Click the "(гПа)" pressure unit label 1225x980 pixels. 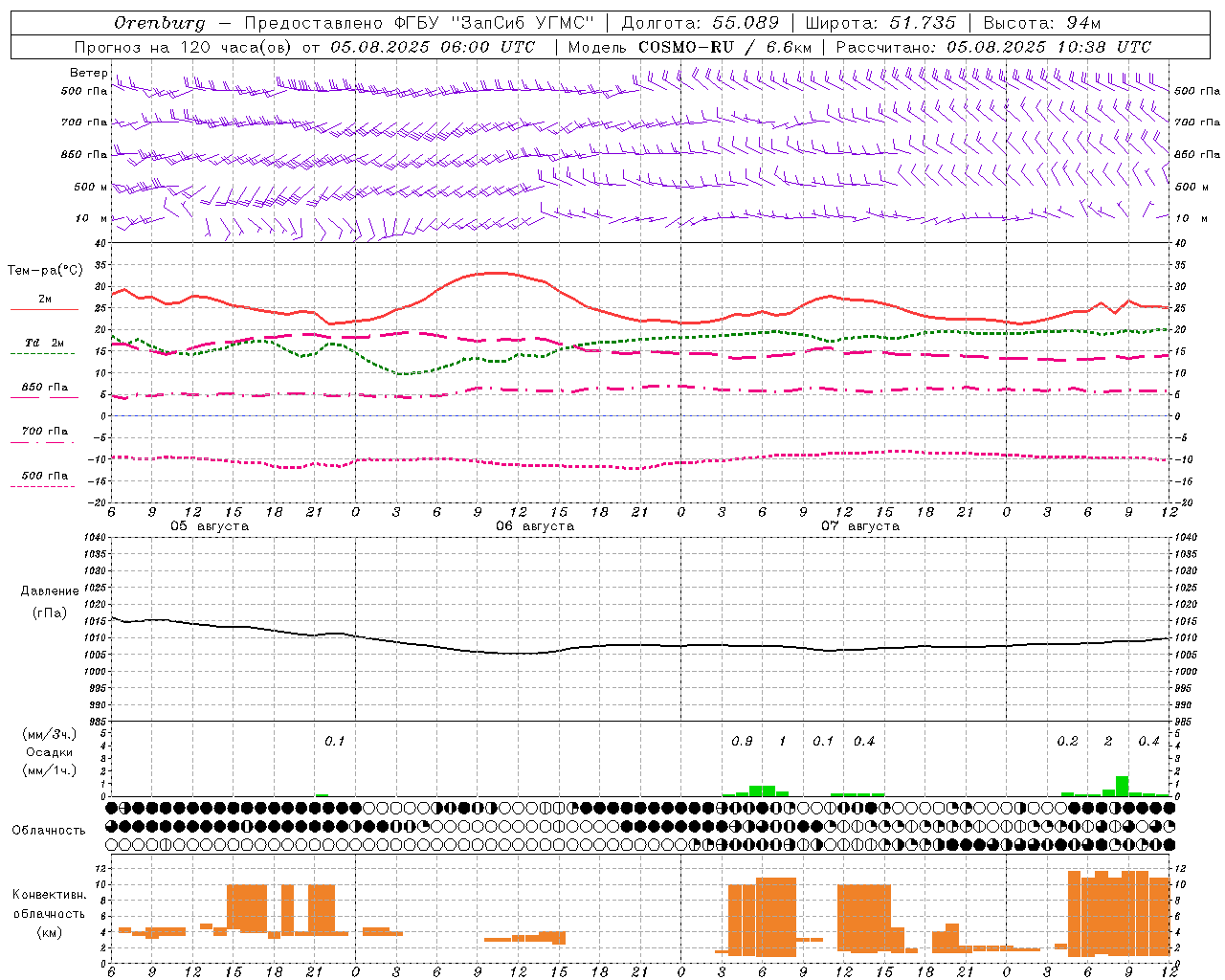pos(50,612)
